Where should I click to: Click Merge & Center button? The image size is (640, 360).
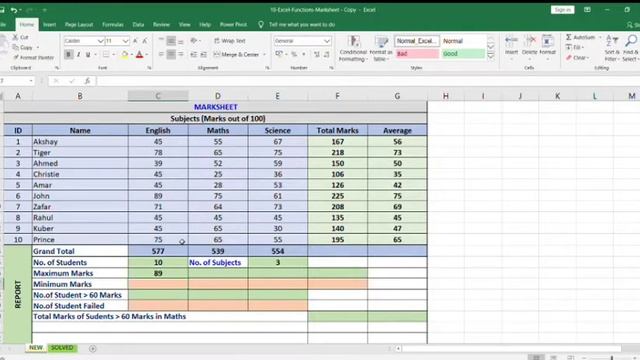click(x=237, y=54)
